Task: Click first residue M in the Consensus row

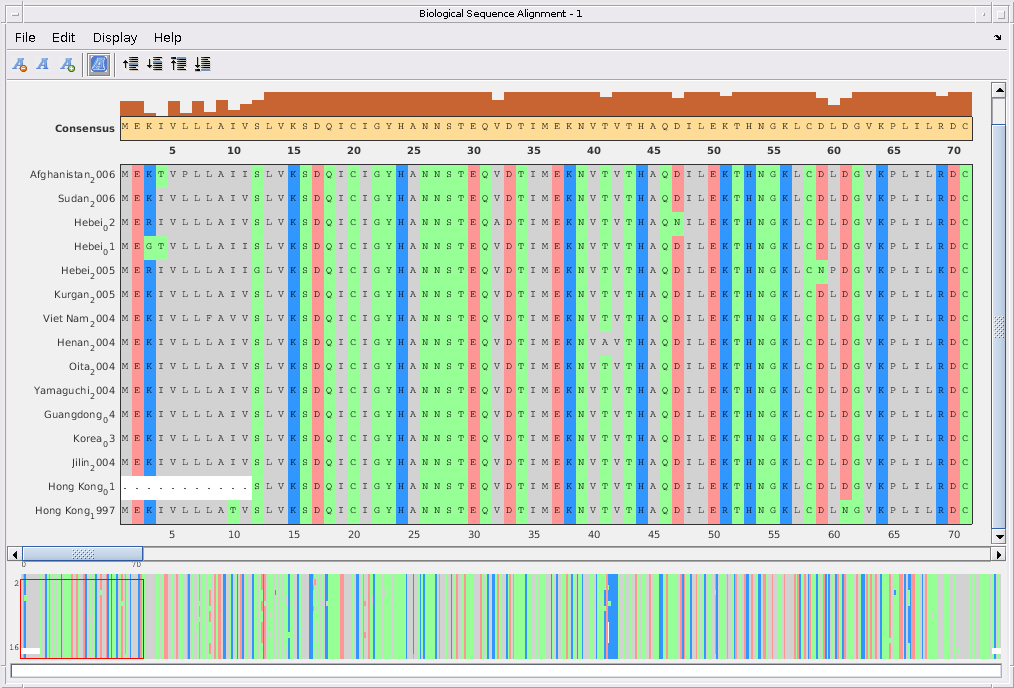Action: (x=125, y=127)
